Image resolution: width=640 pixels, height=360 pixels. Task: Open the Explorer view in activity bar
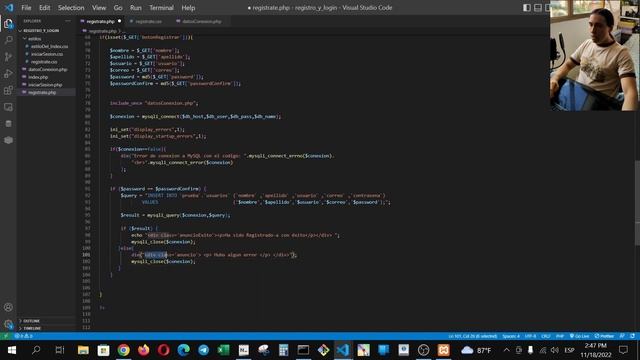8,24
